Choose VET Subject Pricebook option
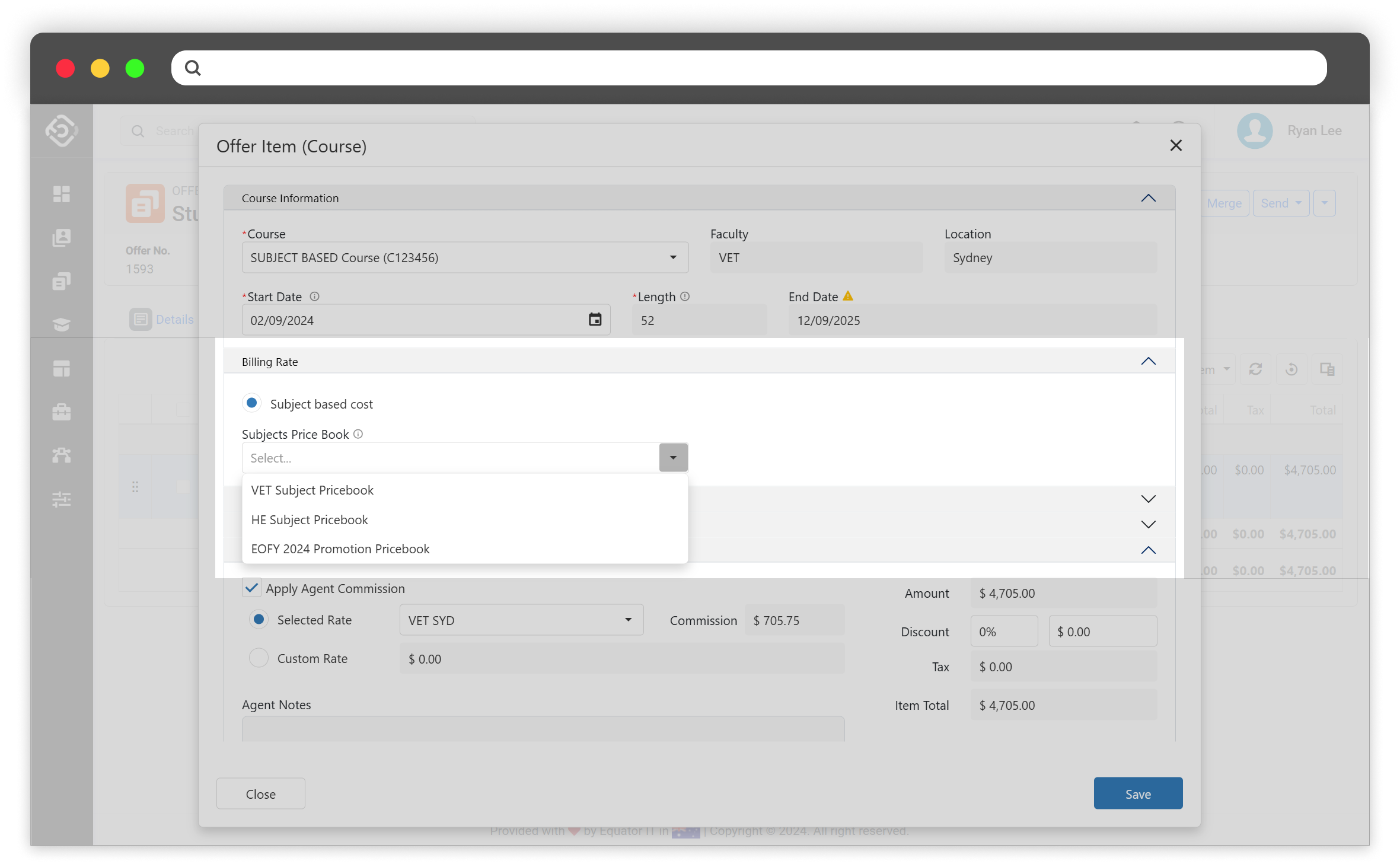1400x864 pixels. 312,490
